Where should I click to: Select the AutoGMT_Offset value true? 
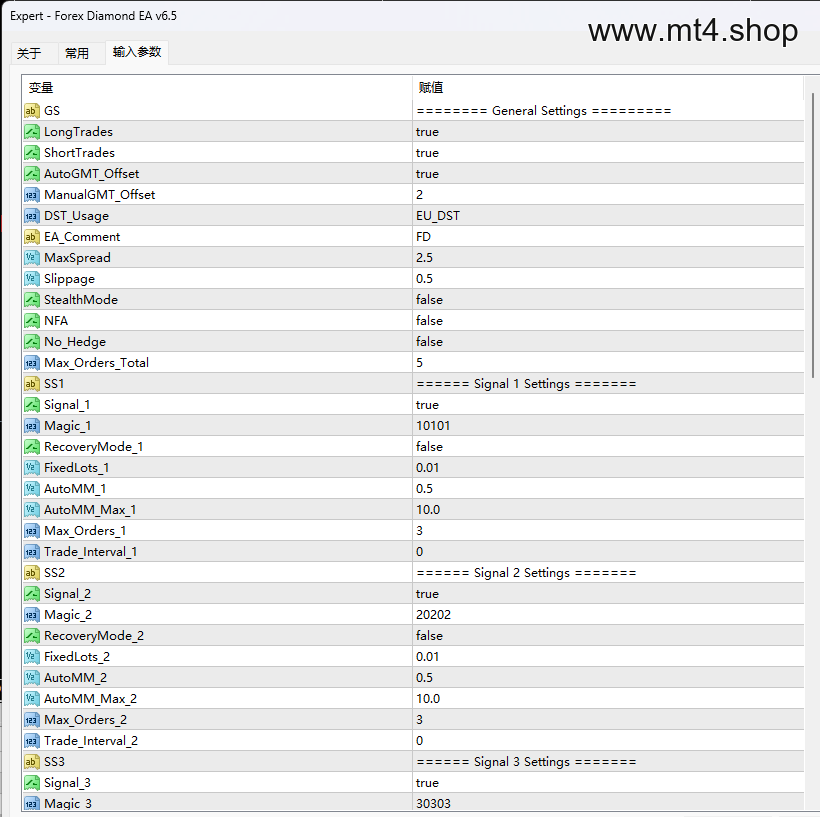(427, 174)
